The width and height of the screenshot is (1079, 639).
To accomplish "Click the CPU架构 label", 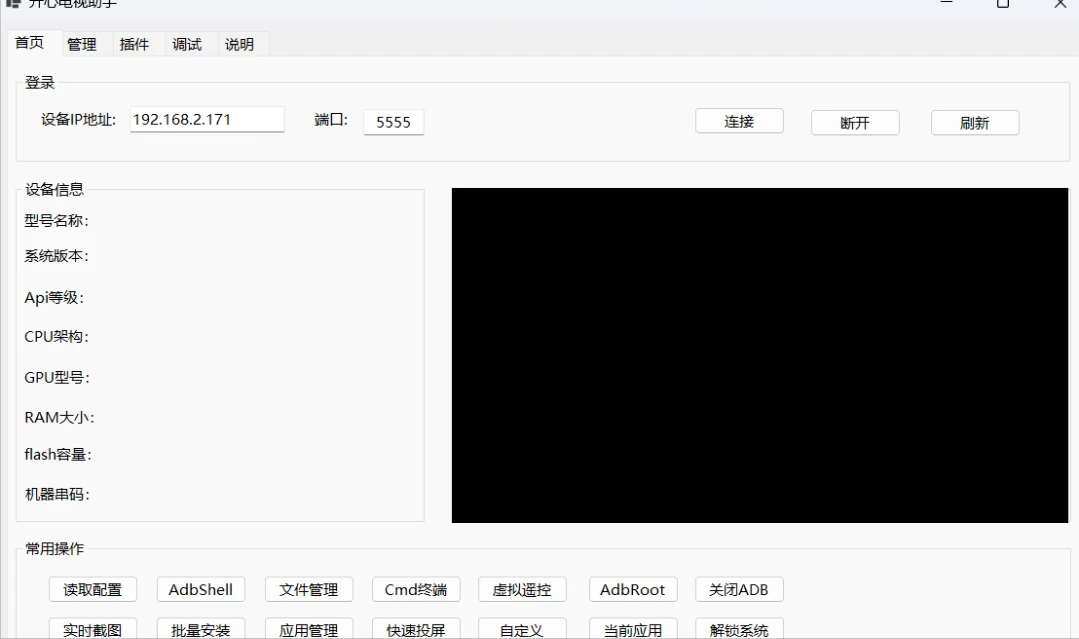I will click(x=56, y=336).
